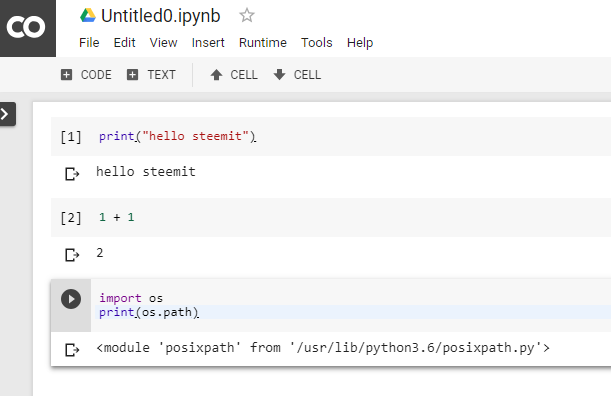Image resolution: width=611 pixels, height=396 pixels.
Task: Click output icon beside result 2
Action: (x=72, y=255)
